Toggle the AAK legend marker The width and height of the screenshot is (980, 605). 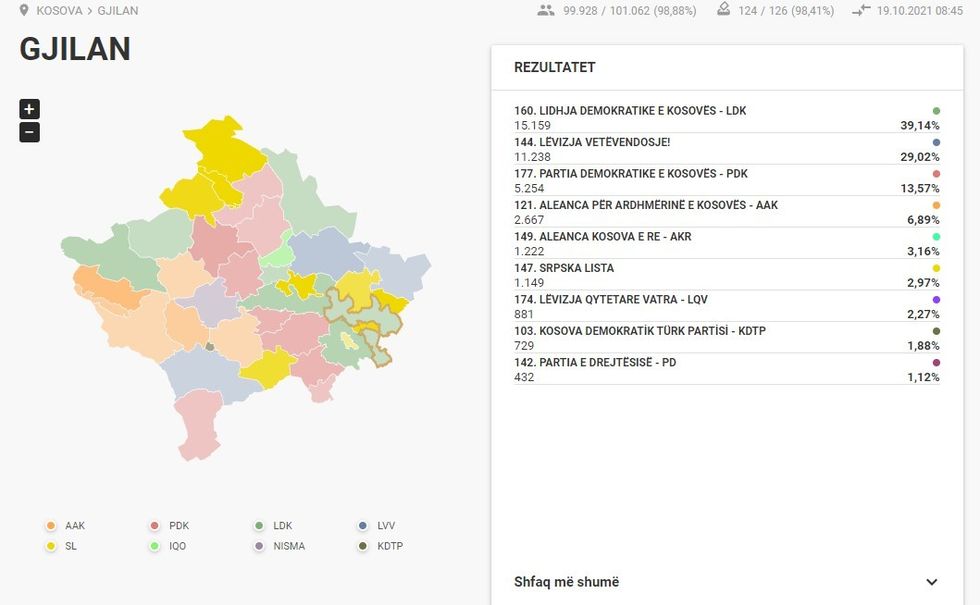pos(50,525)
